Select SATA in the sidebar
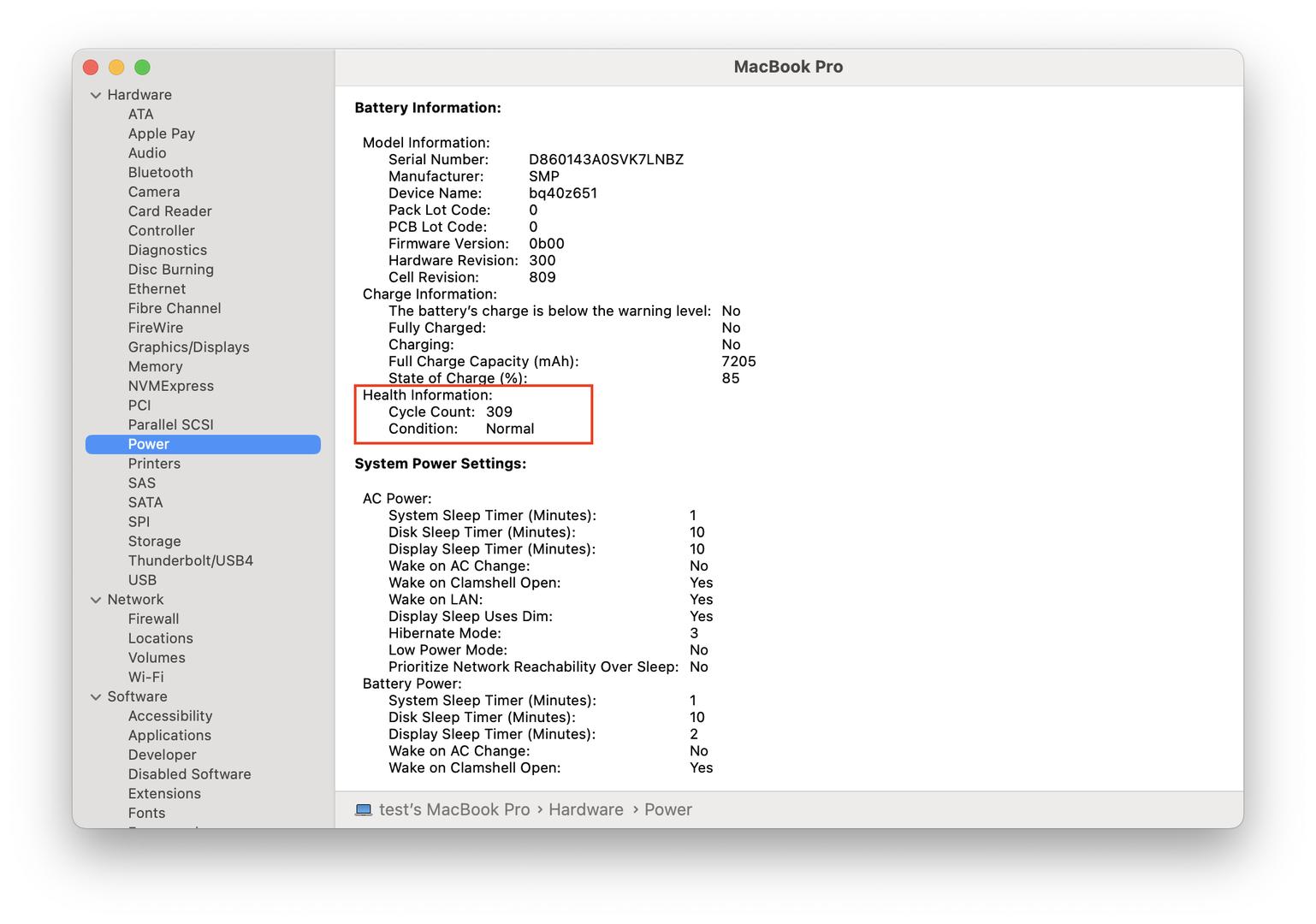Screen dimensions: 1316x924 point(145,502)
